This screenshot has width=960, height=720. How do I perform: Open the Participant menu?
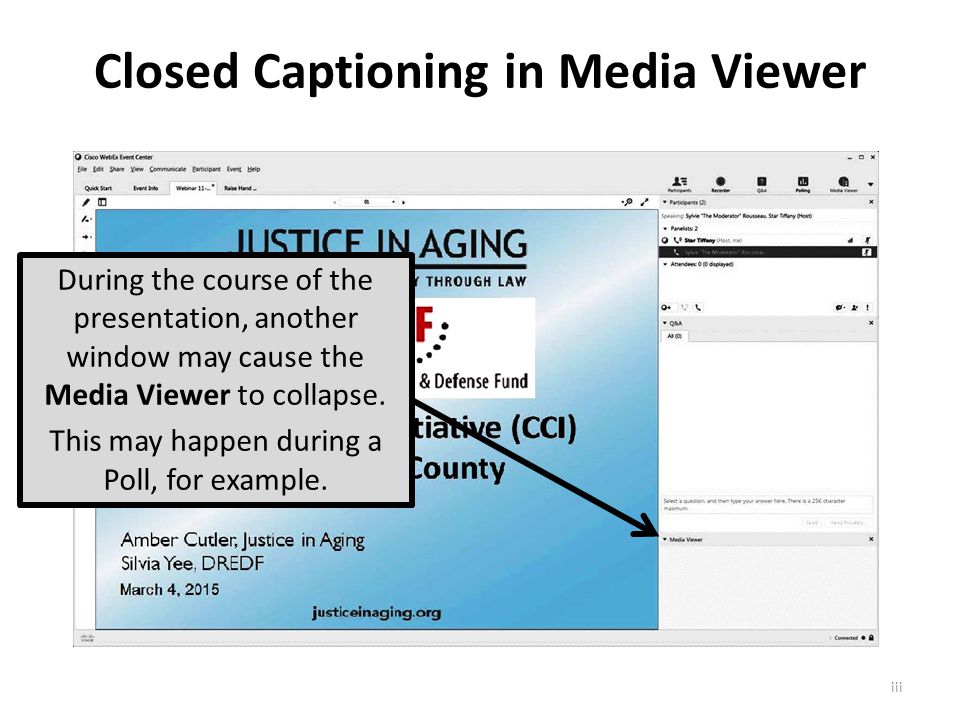tap(206, 169)
